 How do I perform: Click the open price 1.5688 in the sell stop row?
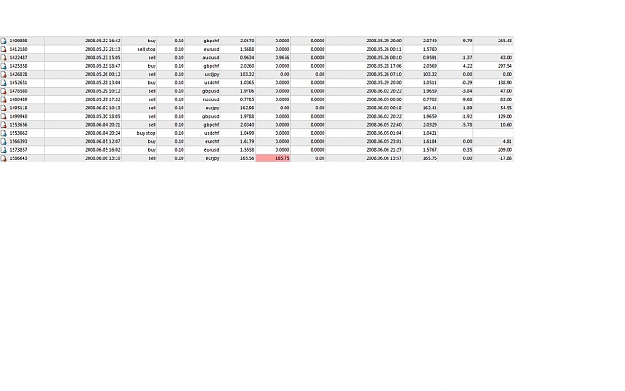pyautogui.click(x=248, y=49)
